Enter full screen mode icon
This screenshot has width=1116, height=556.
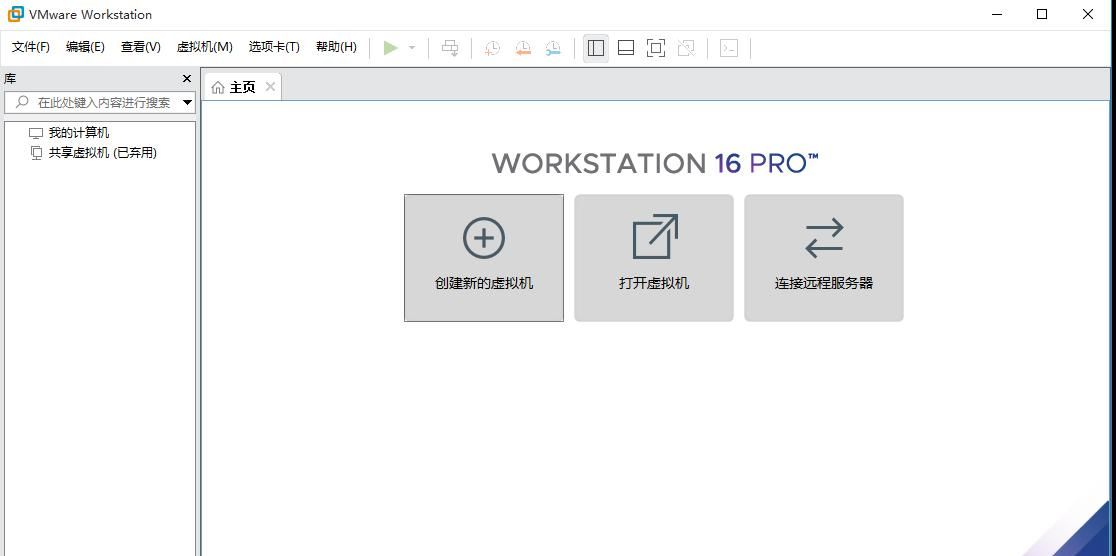point(656,48)
